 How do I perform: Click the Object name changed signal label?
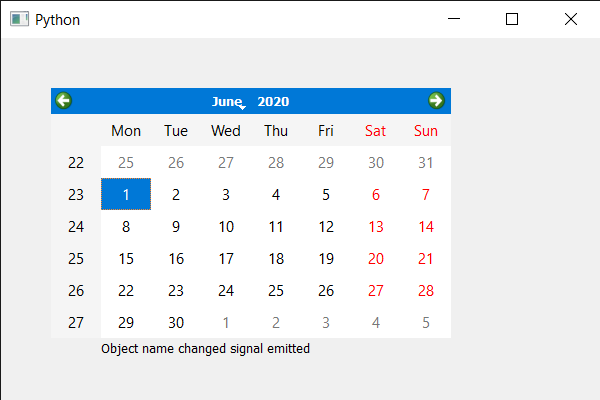click(205, 349)
